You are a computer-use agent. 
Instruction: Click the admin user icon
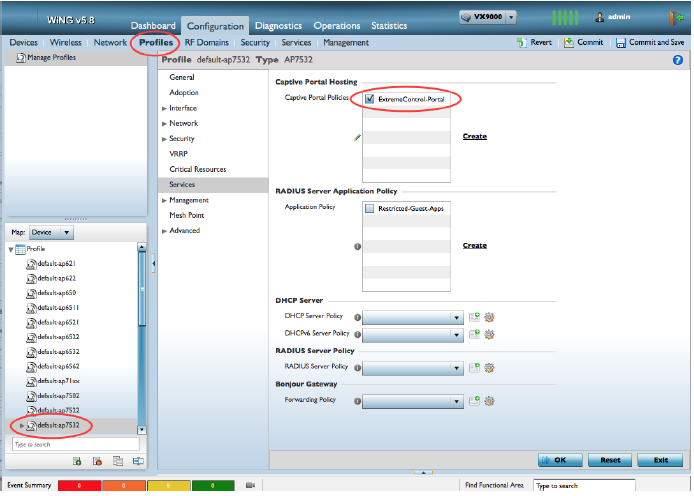[x=600, y=17]
